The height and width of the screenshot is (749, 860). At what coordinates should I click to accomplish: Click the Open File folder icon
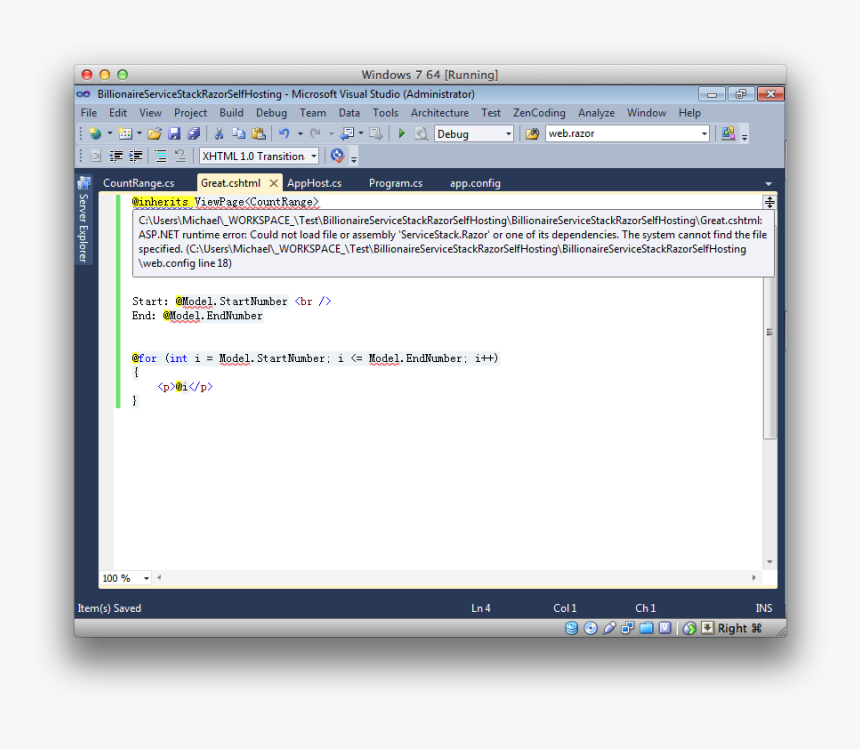tap(155, 133)
